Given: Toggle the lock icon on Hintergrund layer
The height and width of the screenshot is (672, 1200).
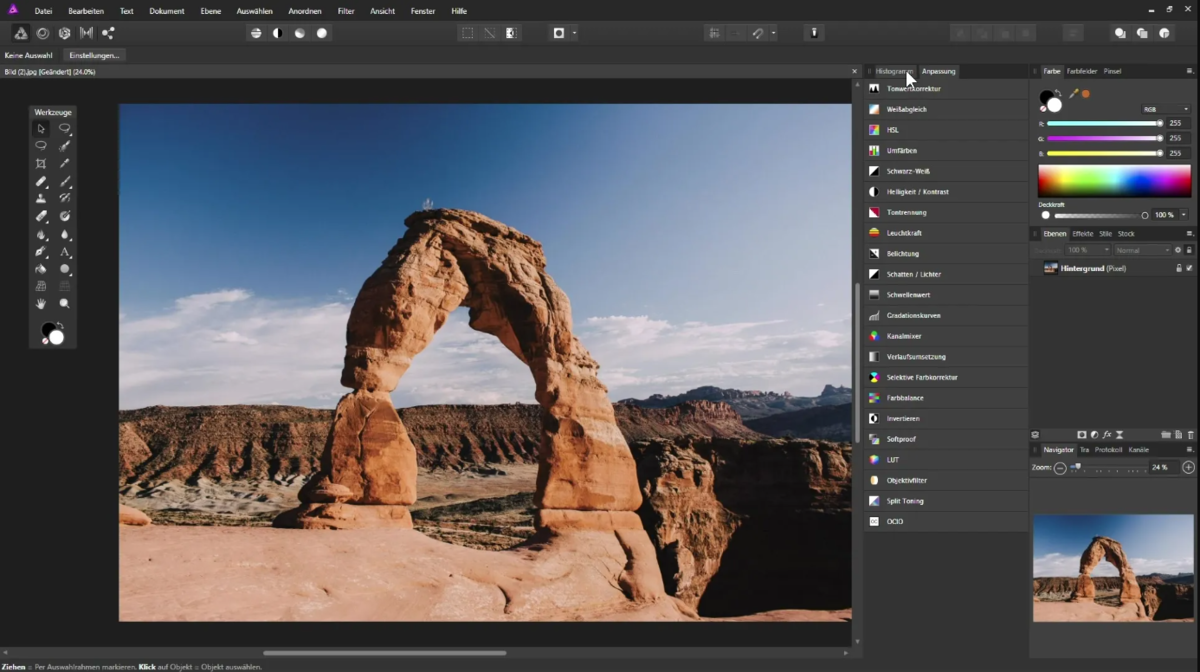Looking at the screenshot, I should click(1178, 268).
